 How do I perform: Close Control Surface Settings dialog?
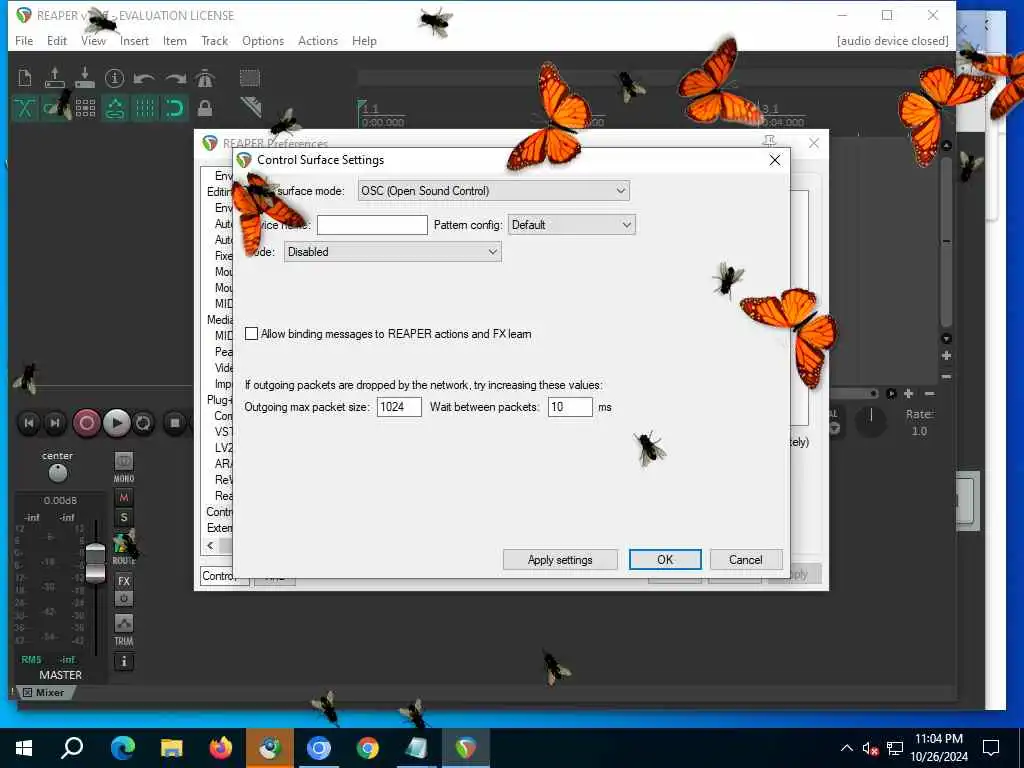775,160
